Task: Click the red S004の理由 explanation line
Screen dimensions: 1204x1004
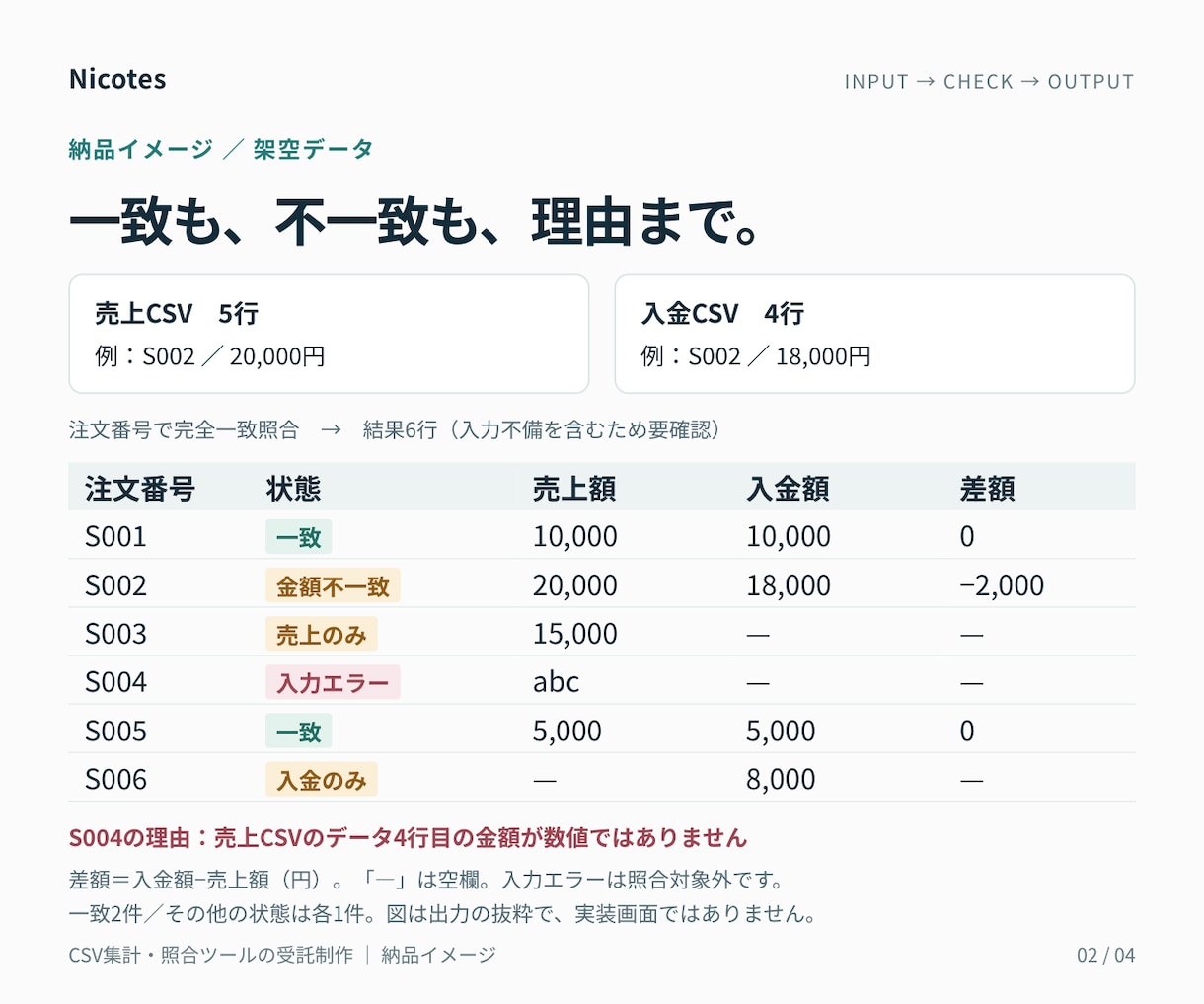Action: (x=408, y=838)
